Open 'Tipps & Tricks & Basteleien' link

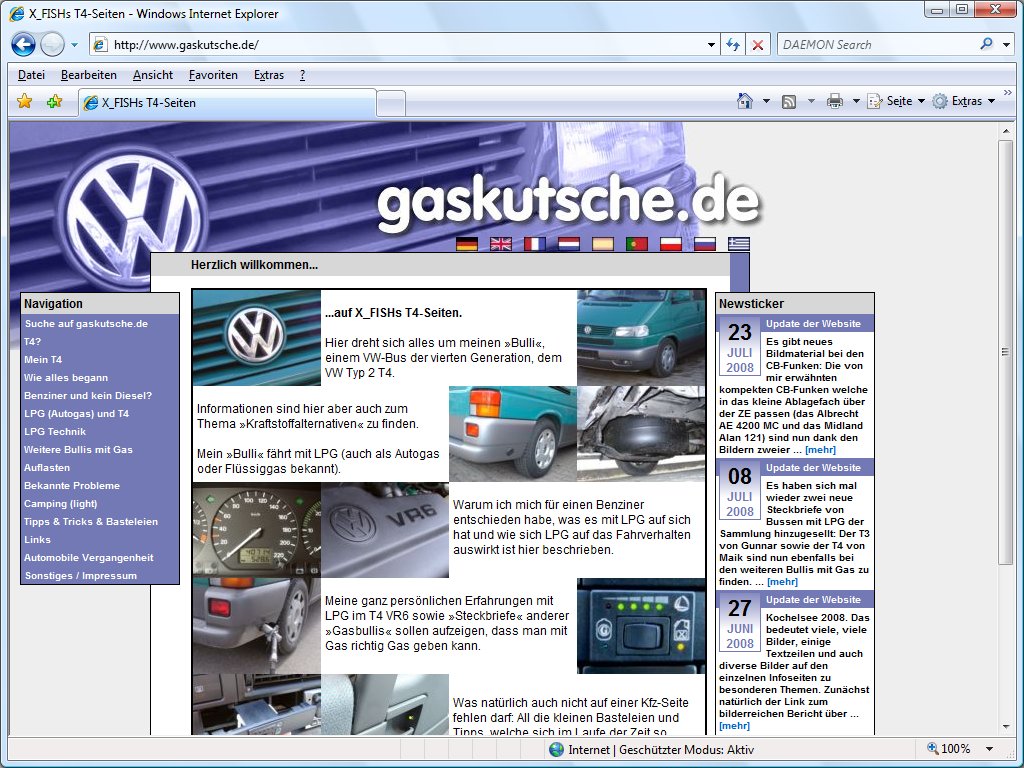click(91, 522)
